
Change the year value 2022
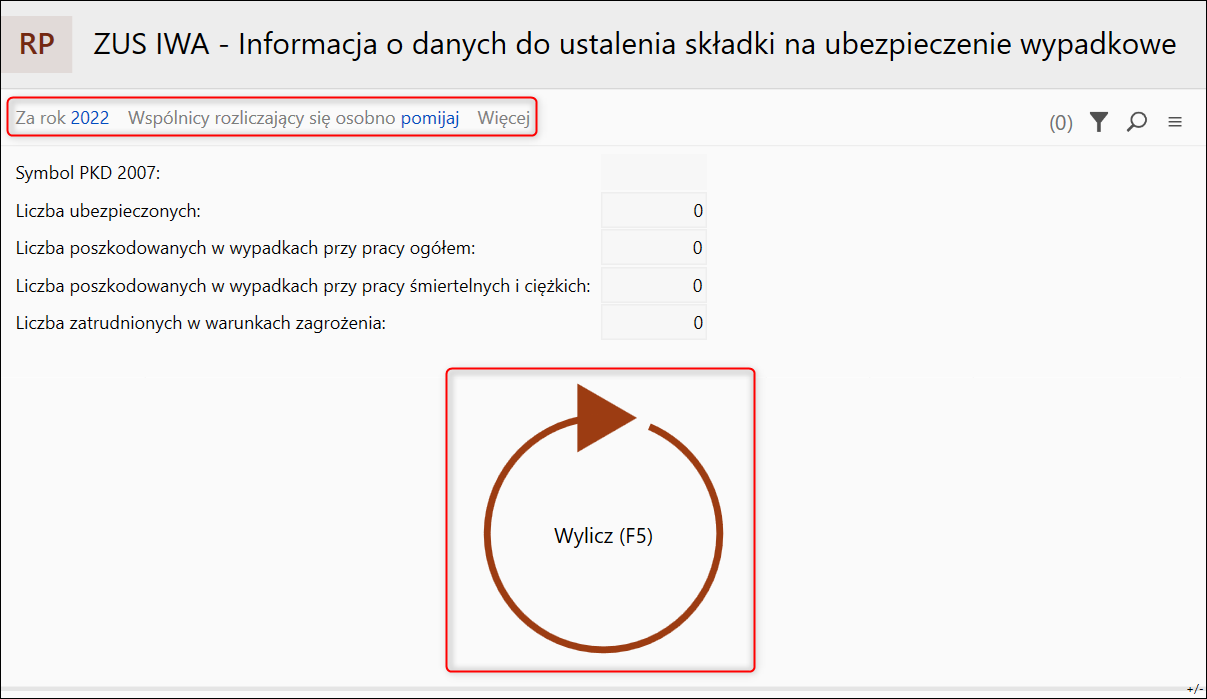[x=90, y=118]
